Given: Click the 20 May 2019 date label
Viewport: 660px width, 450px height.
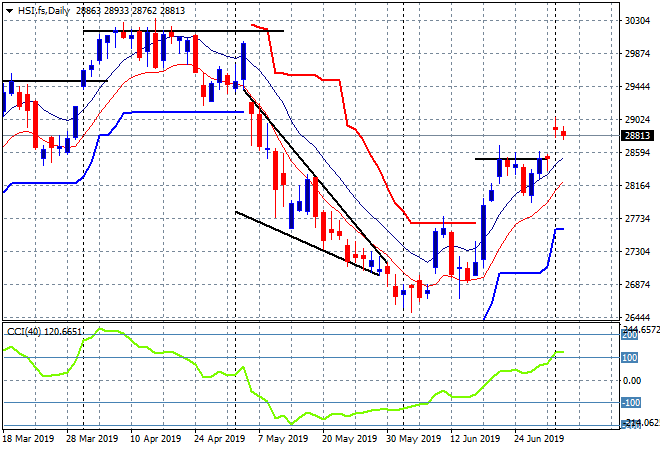Looking at the screenshot, I should [x=349, y=439].
